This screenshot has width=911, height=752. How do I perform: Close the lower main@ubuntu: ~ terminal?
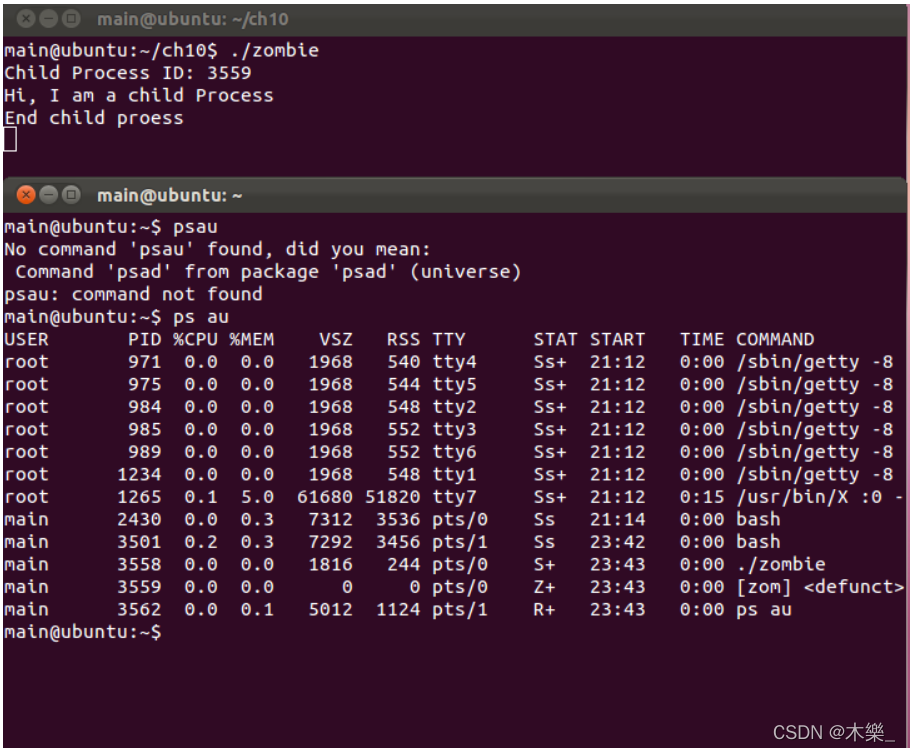[26, 195]
